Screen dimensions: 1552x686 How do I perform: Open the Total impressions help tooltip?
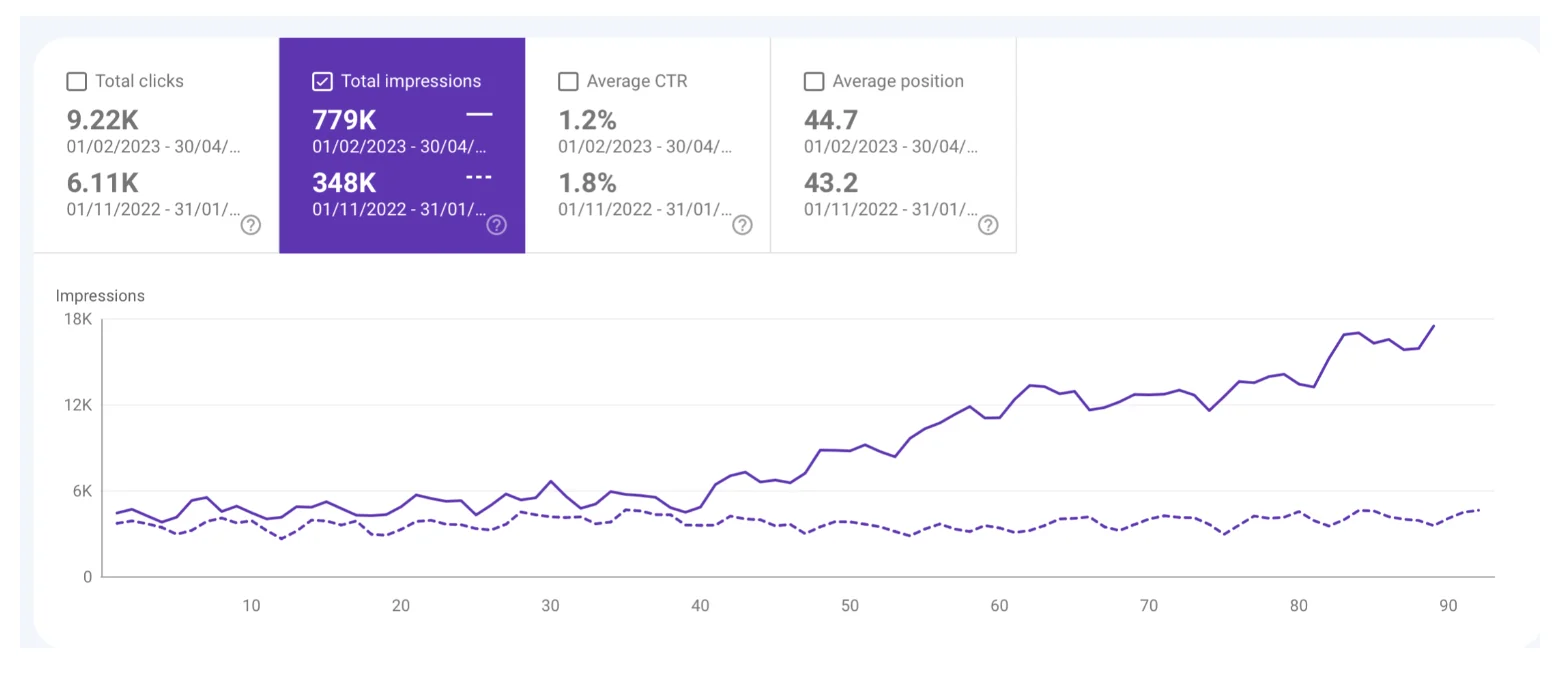point(497,225)
